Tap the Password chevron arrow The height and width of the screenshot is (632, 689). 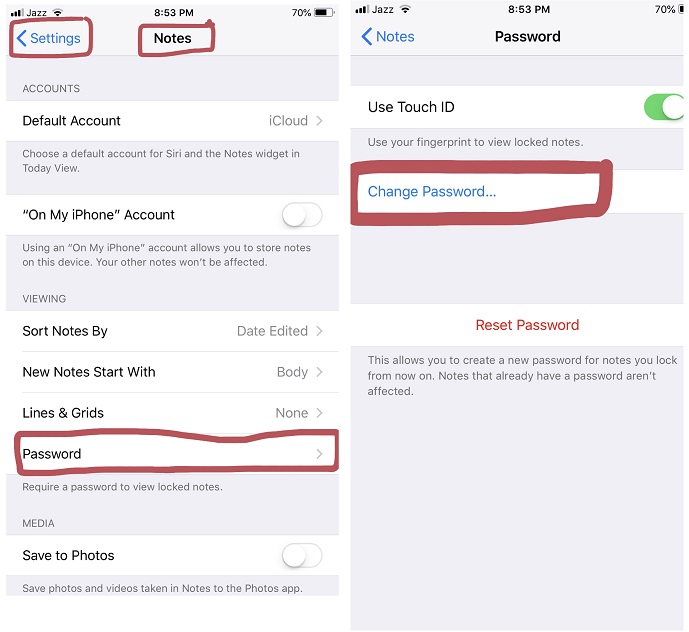point(319,454)
